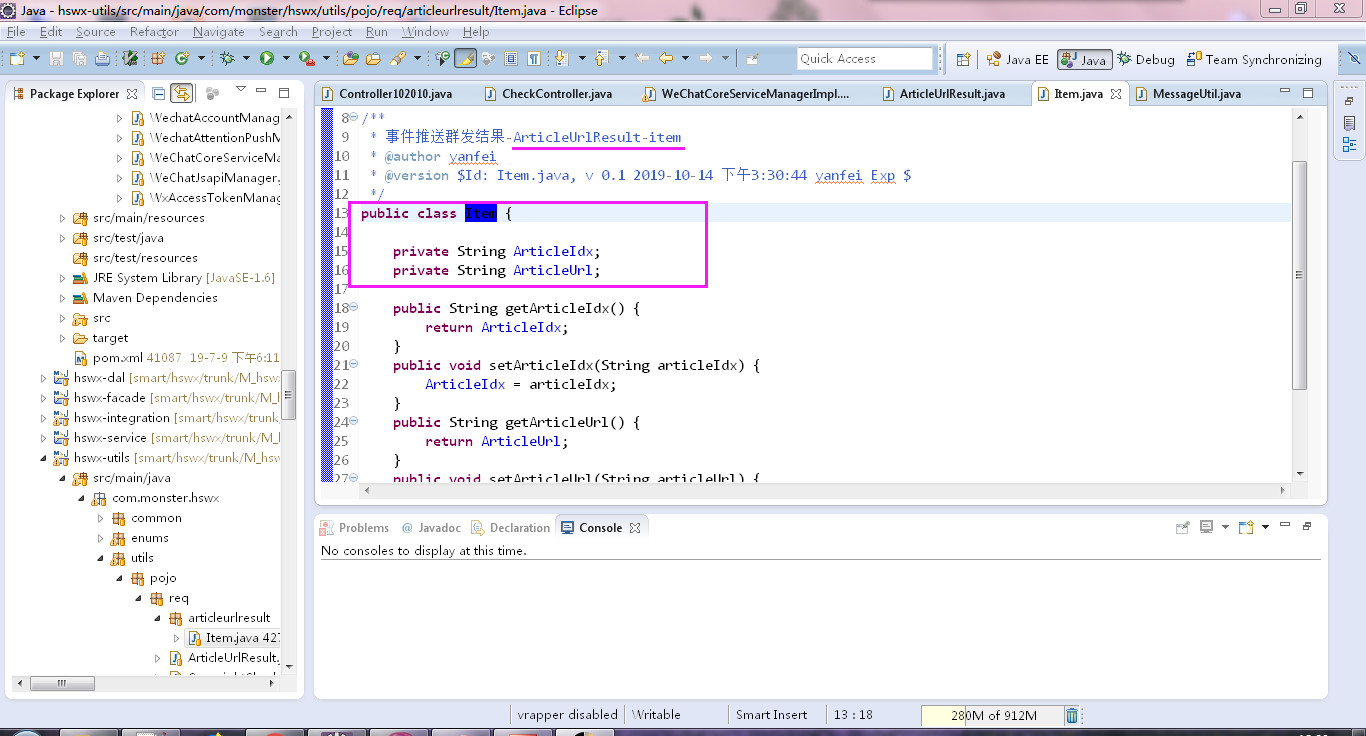Switch to MessageUtil.java editor tab
This screenshot has height=736, width=1366.
[x=1187, y=94]
